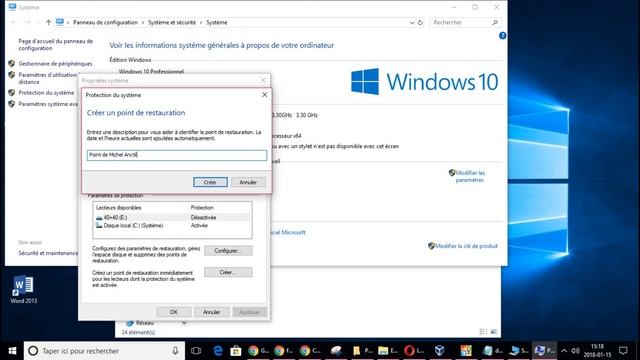640x360 pixels.
Task: Click Système breadcrumb in address bar
Action: (217, 22)
